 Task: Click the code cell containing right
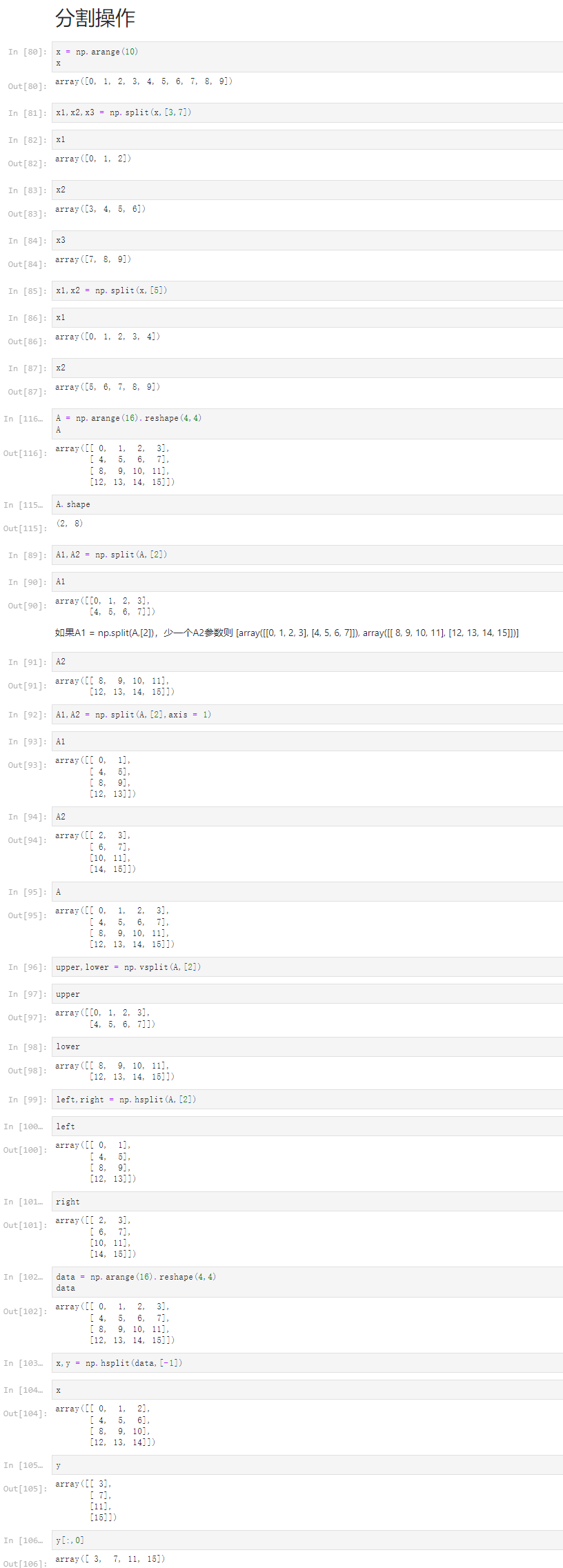coord(307,1202)
